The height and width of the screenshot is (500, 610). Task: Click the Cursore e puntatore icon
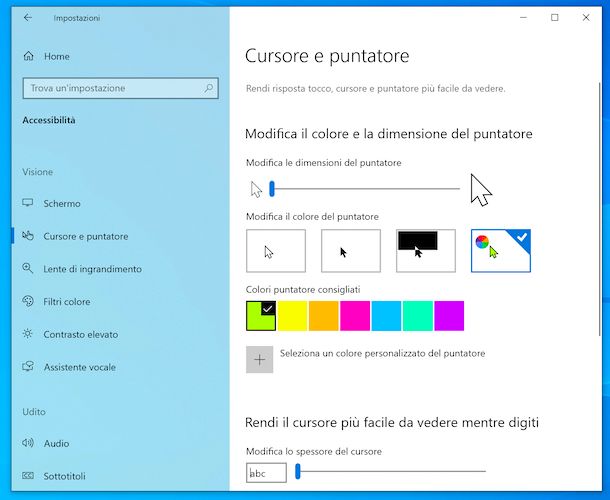(x=28, y=235)
